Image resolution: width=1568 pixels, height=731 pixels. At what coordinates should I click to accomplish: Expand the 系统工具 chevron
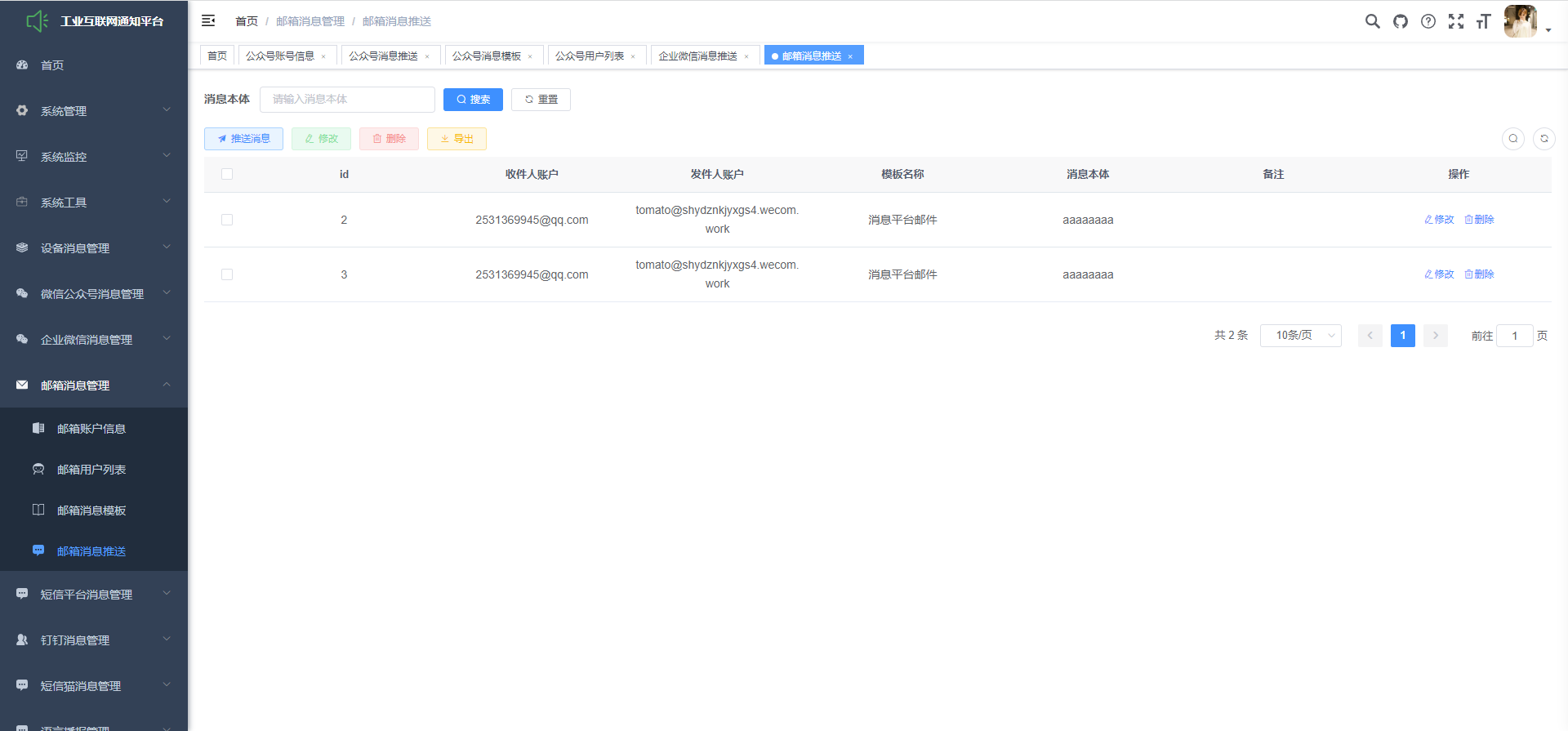coord(167,201)
